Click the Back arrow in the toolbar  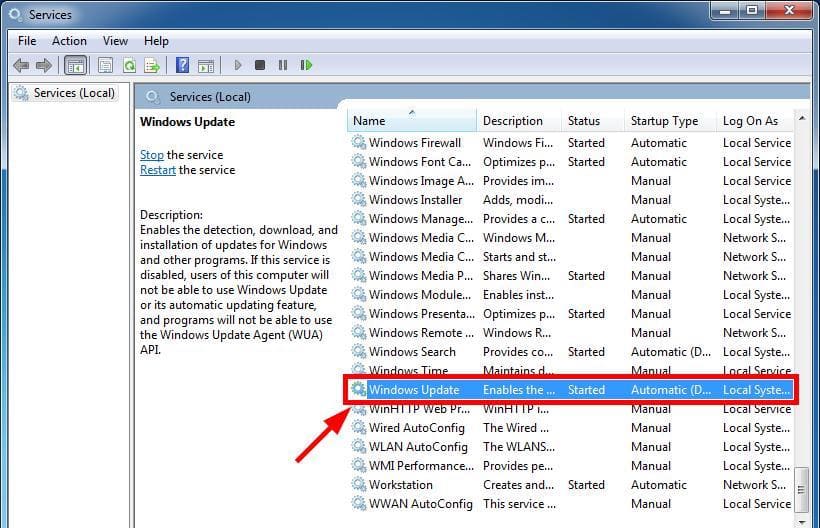tap(21, 65)
